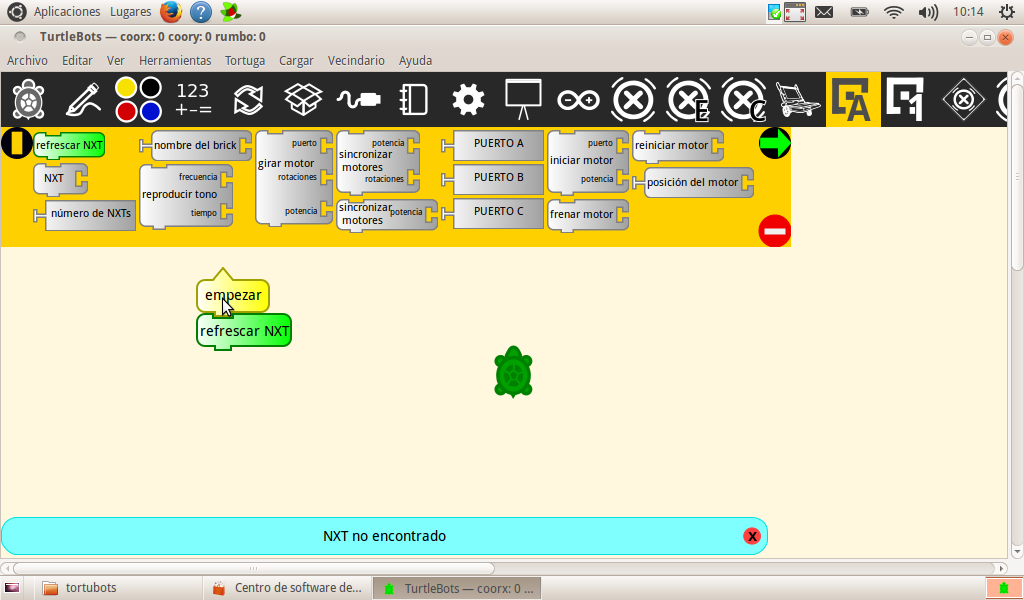Select the 'PUERTO C' block
1024x600 pixels.
click(x=493, y=213)
